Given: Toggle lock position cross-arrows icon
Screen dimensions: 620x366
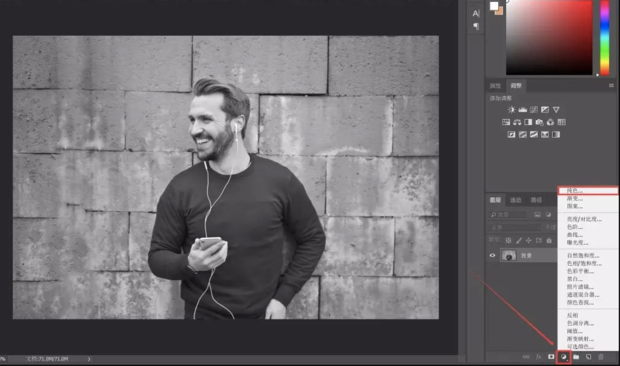Looking at the screenshot, I should coord(529,240).
